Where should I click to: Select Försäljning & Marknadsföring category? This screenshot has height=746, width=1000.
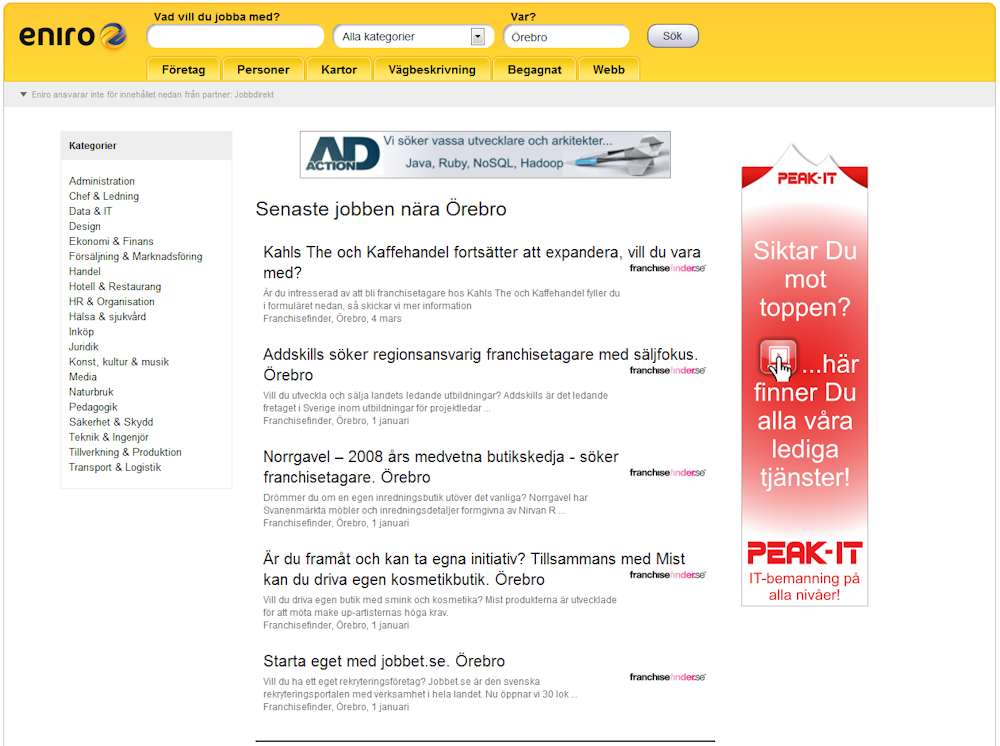pos(135,256)
